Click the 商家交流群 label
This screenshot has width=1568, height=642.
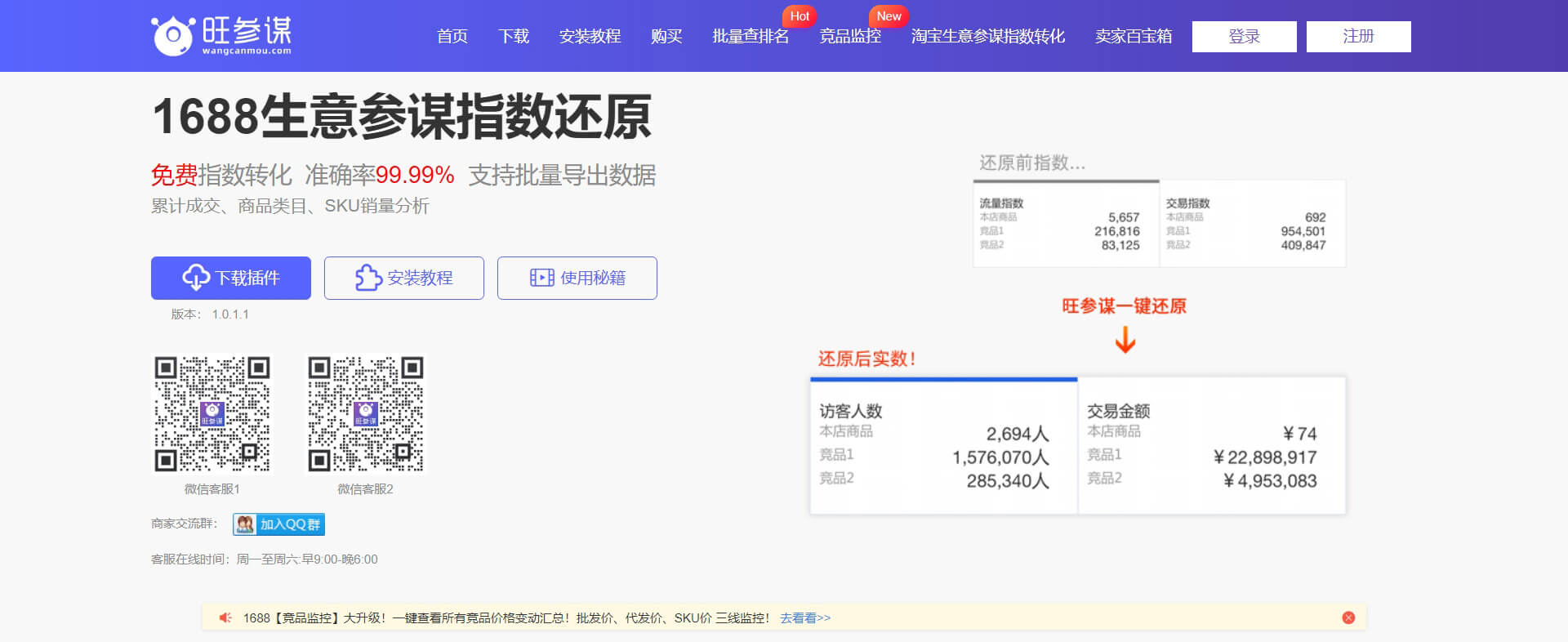point(185,524)
